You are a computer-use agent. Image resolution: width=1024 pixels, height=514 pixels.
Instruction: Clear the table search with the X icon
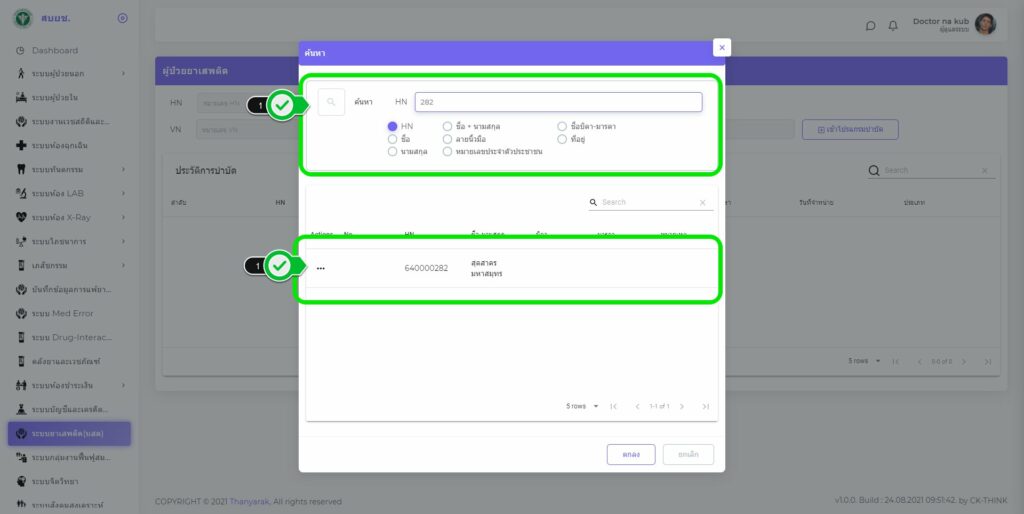click(x=702, y=202)
